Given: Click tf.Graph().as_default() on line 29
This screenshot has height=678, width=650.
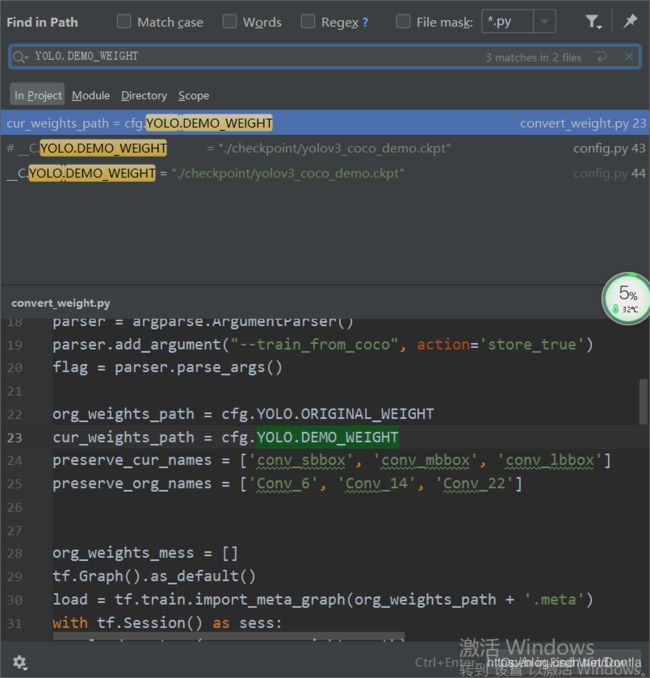Looking at the screenshot, I should (x=154, y=576).
